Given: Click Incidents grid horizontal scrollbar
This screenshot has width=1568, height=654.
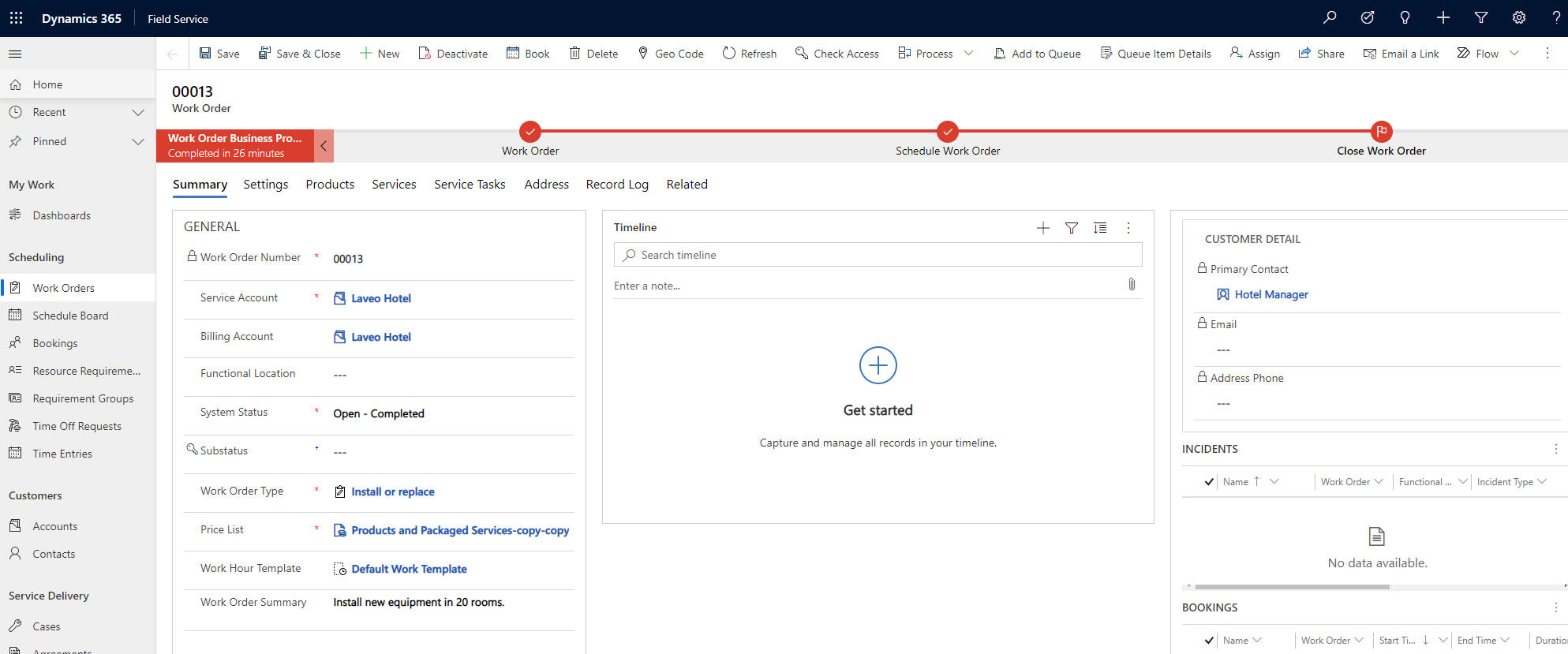Looking at the screenshot, I should click(1292, 587).
